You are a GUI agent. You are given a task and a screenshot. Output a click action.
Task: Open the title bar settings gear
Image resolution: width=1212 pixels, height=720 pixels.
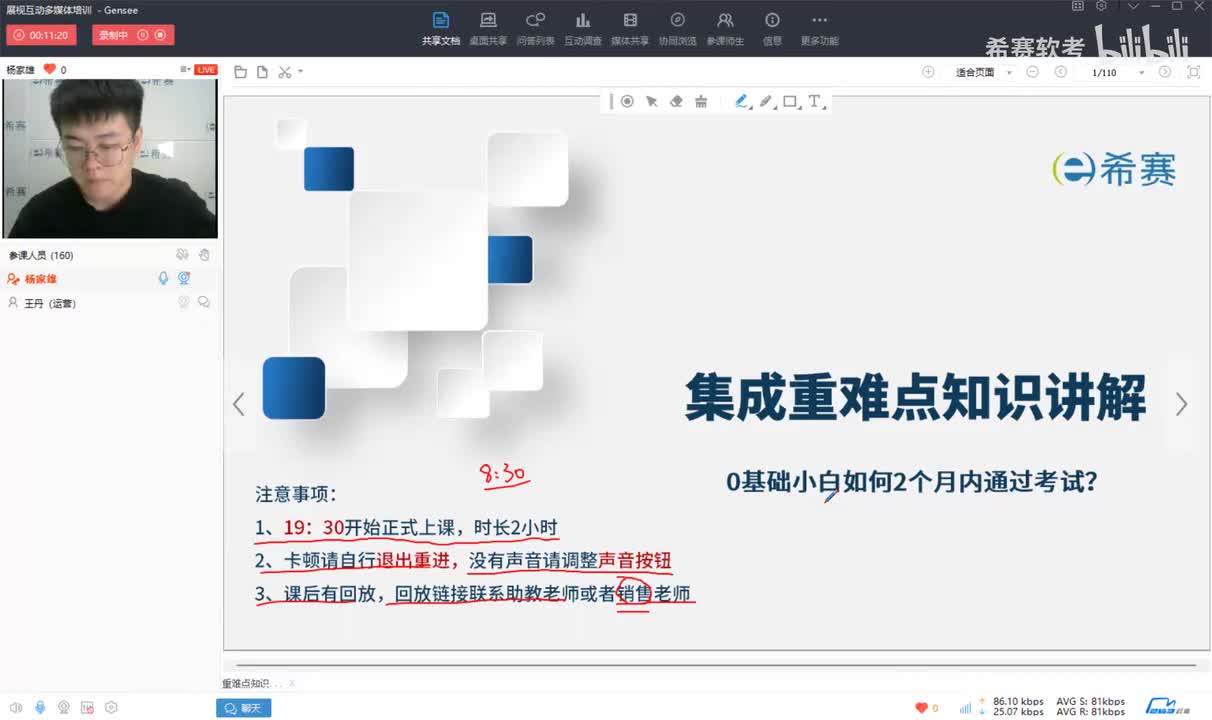point(1100,6)
